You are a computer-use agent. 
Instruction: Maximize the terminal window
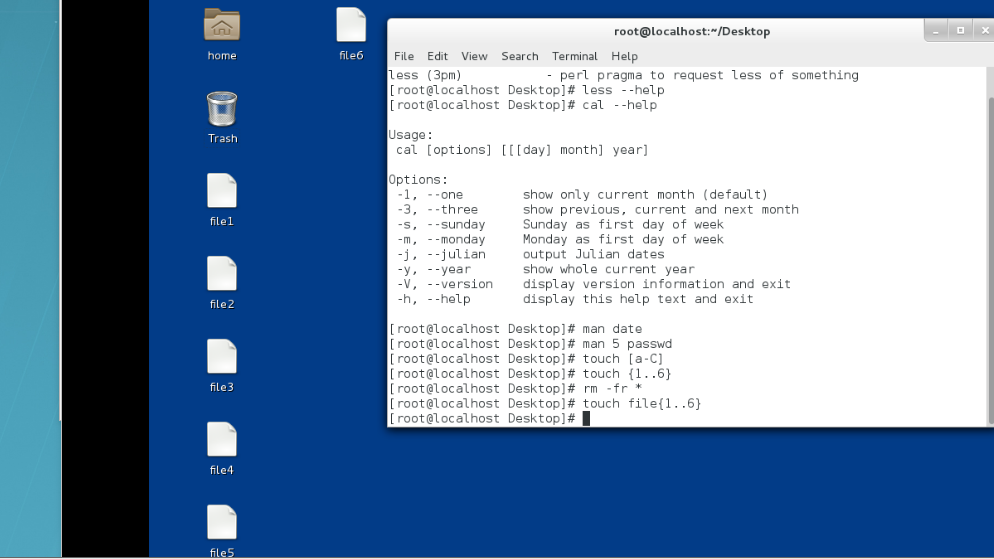point(960,30)
